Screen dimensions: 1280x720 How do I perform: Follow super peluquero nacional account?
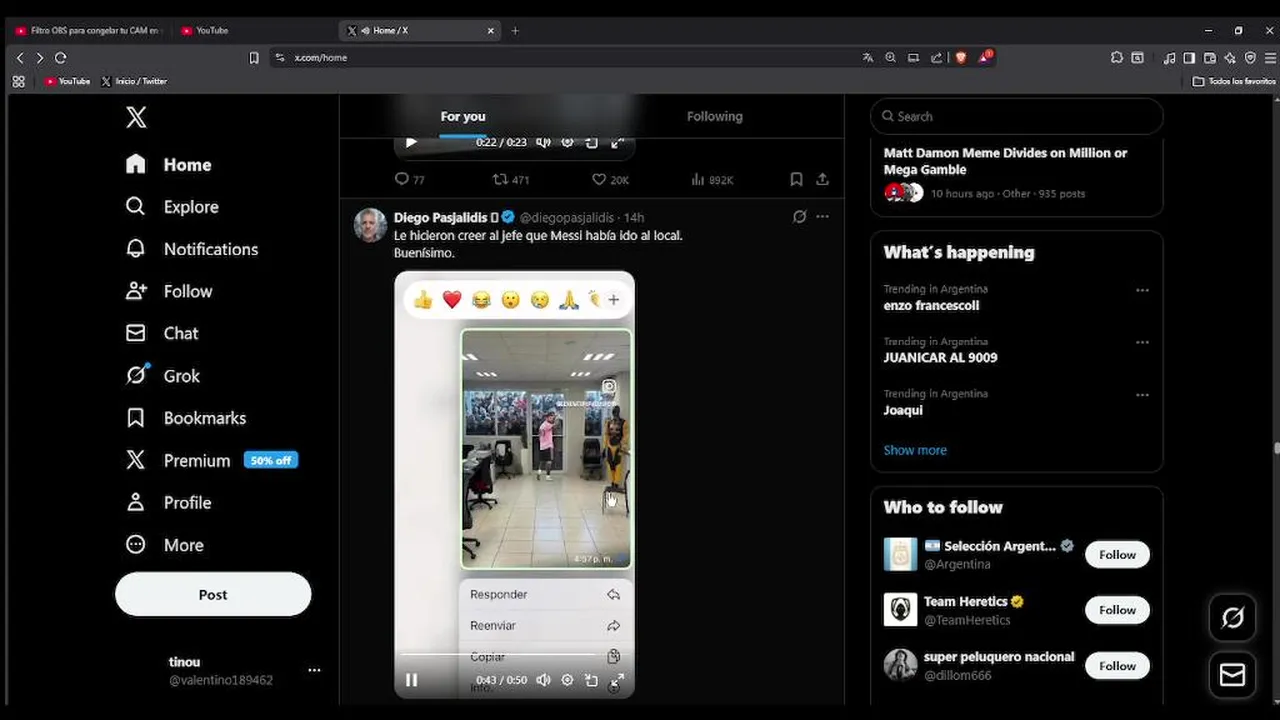coord(1117,666)
